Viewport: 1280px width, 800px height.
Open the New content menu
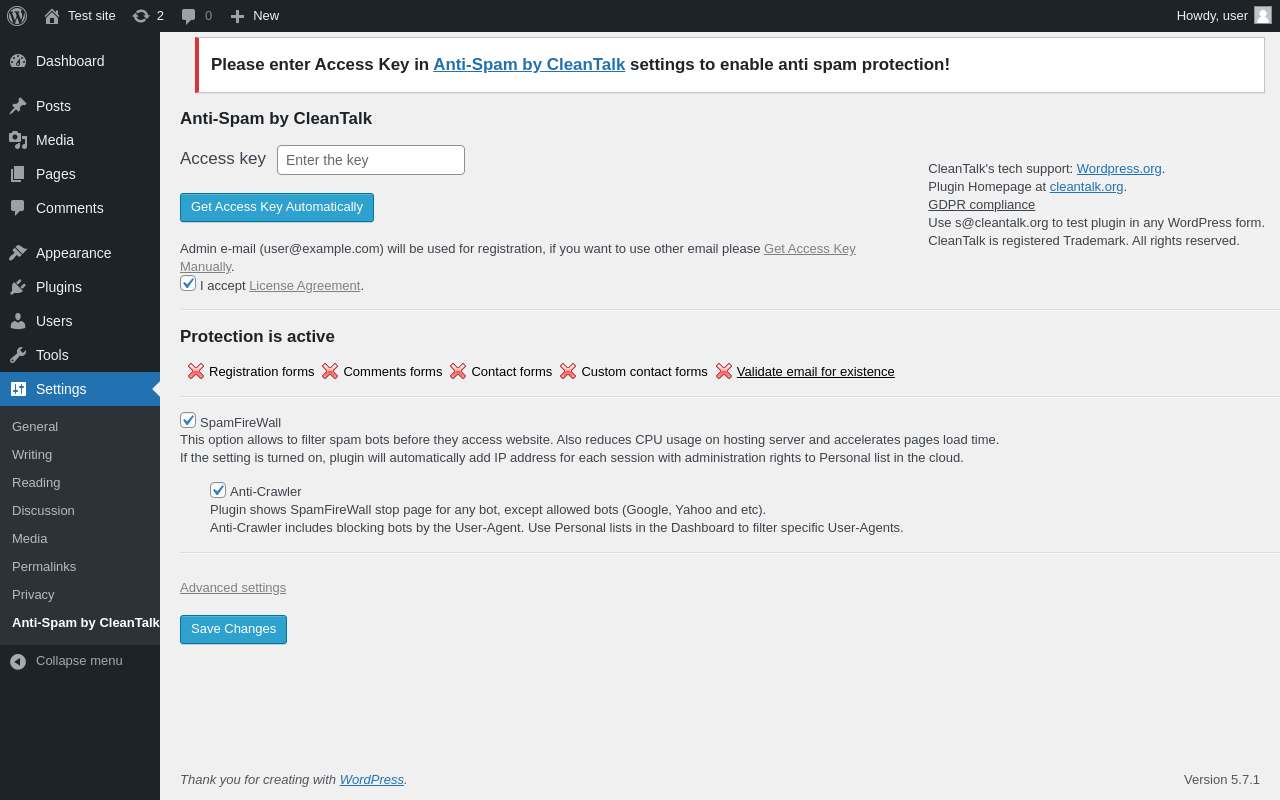pyautogui.click(x=254, y=16)
